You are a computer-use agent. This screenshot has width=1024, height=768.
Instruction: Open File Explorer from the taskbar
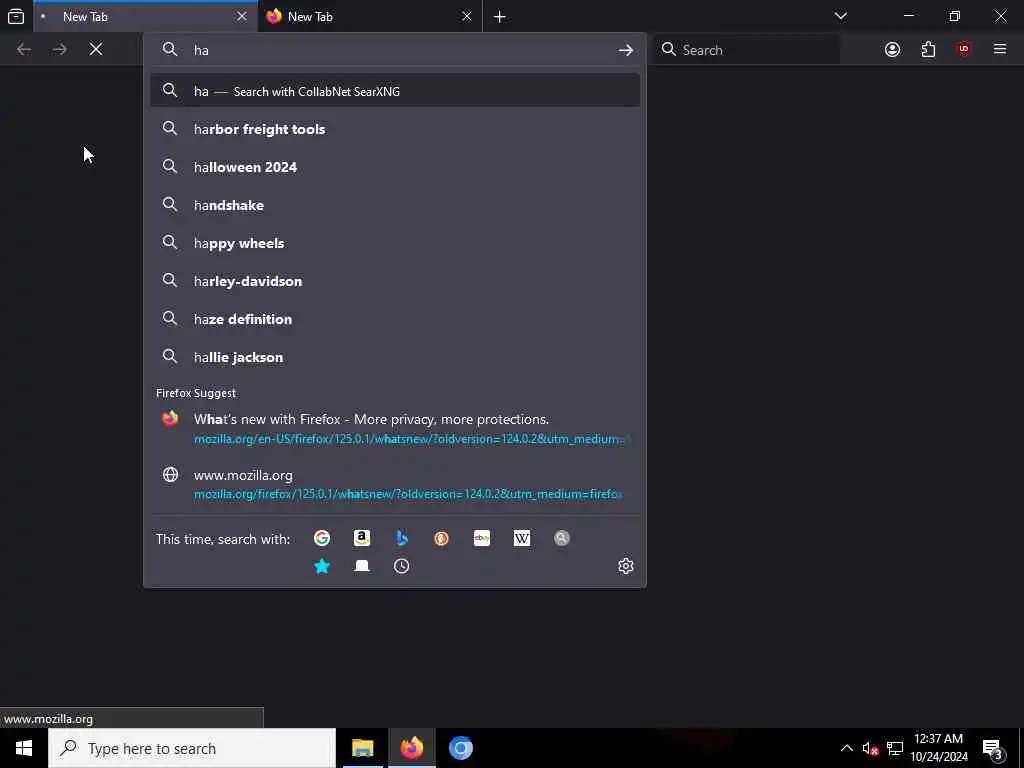tap(362, 748)
